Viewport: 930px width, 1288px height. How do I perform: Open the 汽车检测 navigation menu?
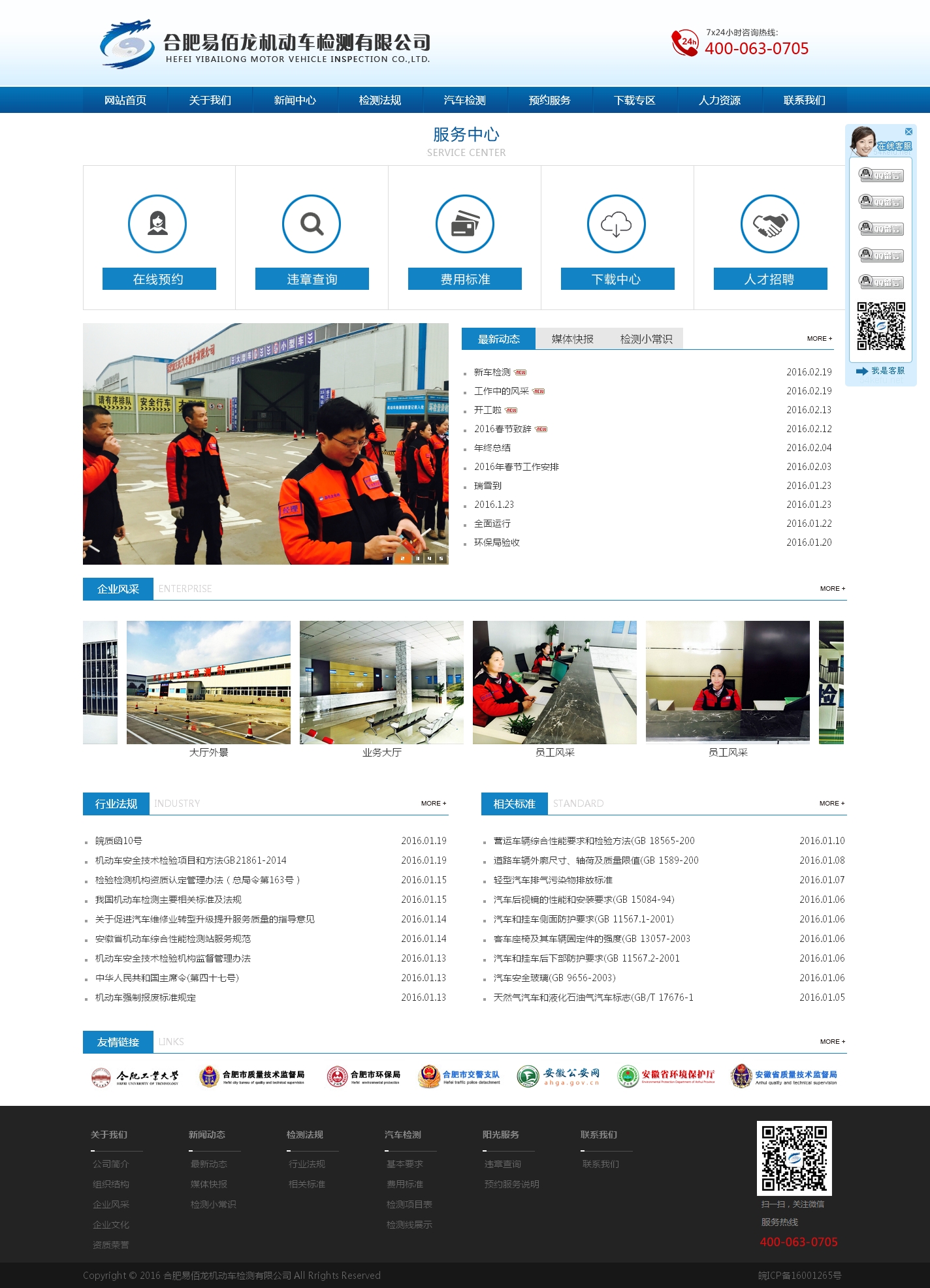coord(464,100)
